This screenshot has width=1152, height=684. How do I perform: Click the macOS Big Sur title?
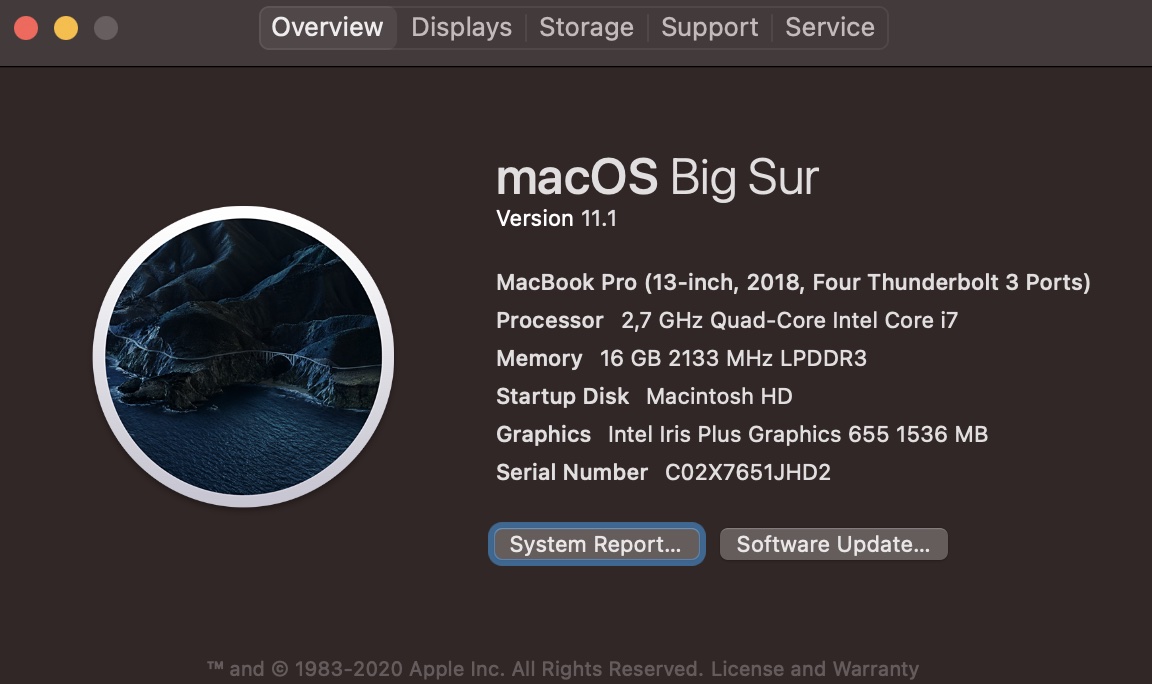point(657,178)
